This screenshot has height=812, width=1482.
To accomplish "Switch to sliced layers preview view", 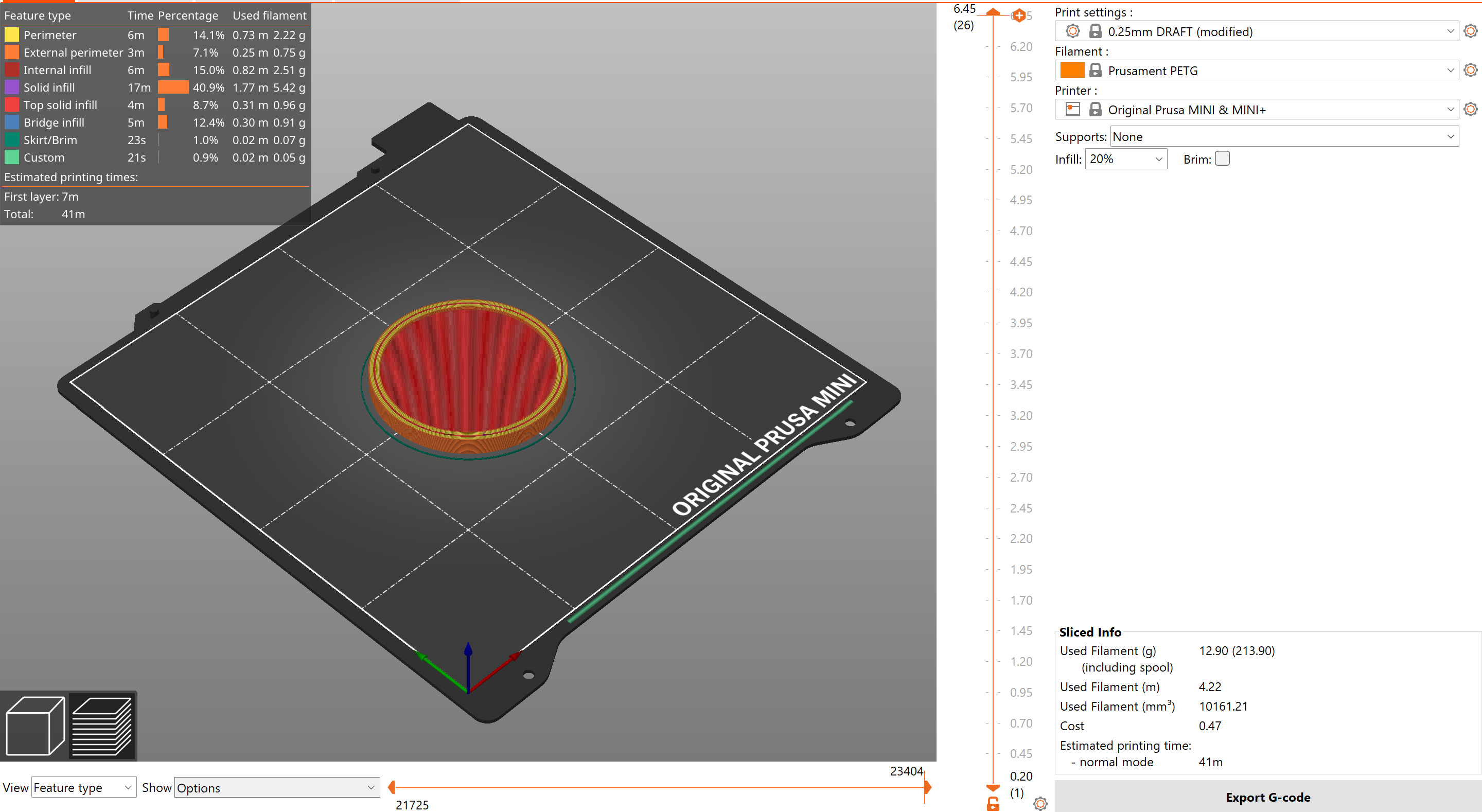I will tap(102, 725).
